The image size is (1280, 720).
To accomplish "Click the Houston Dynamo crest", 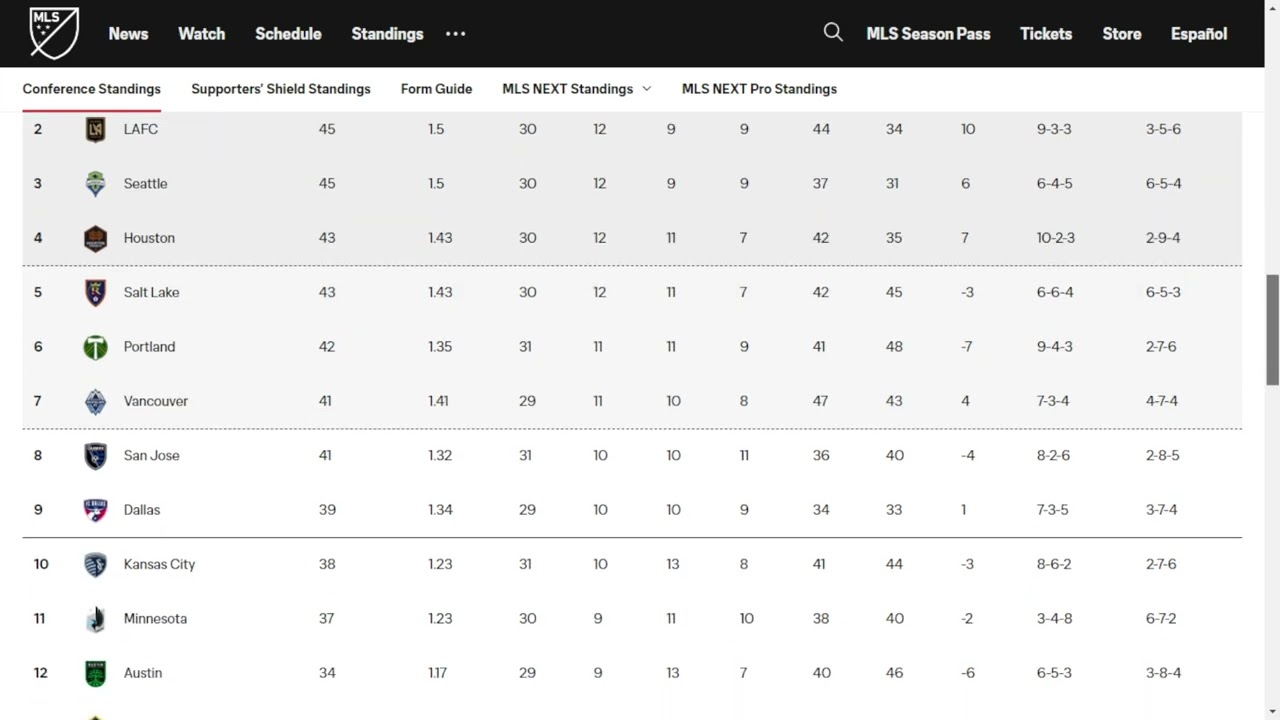I will tap(95, 238).
